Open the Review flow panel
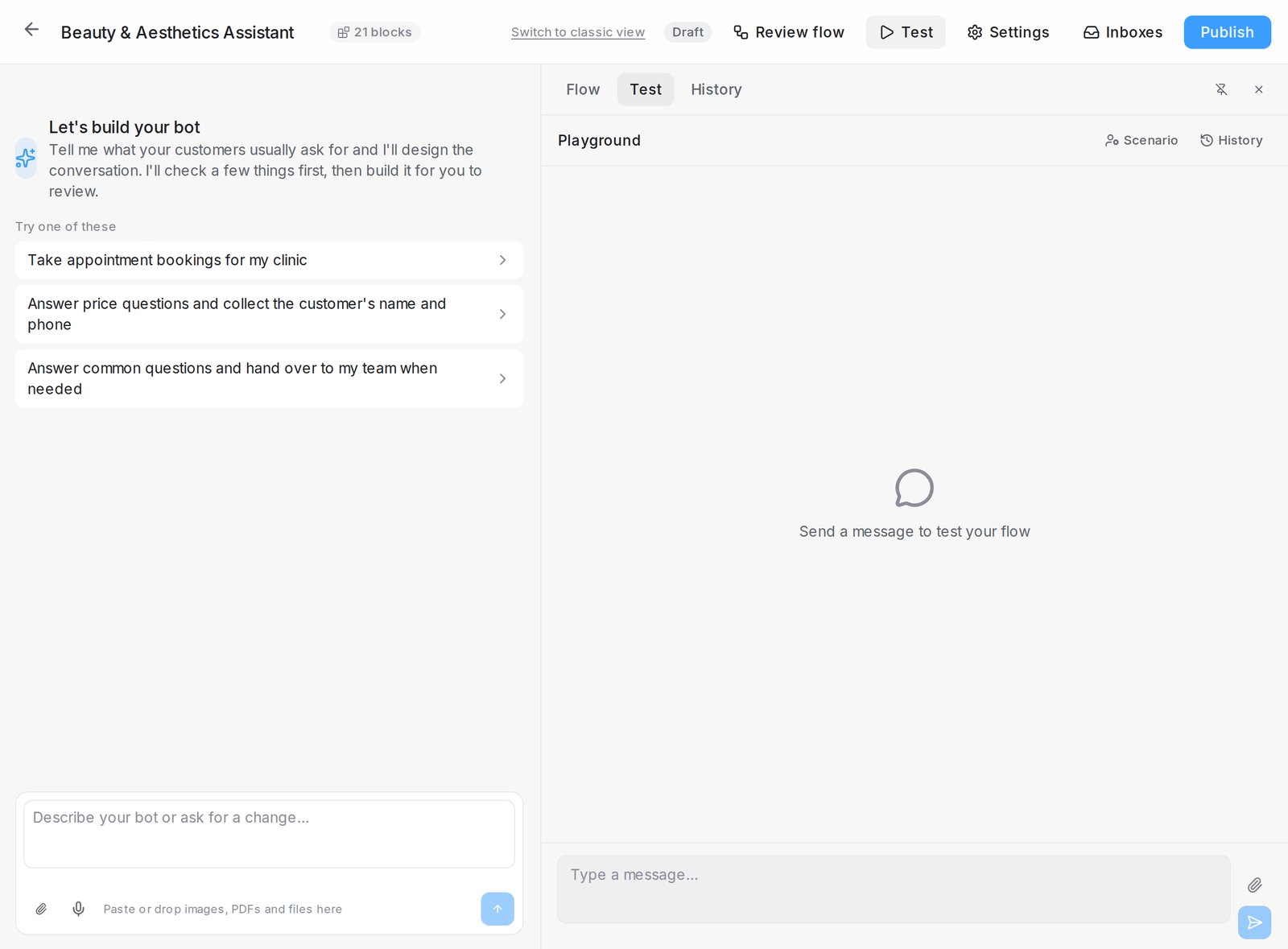Screen dimensions: 1288x949 [789, 32]
